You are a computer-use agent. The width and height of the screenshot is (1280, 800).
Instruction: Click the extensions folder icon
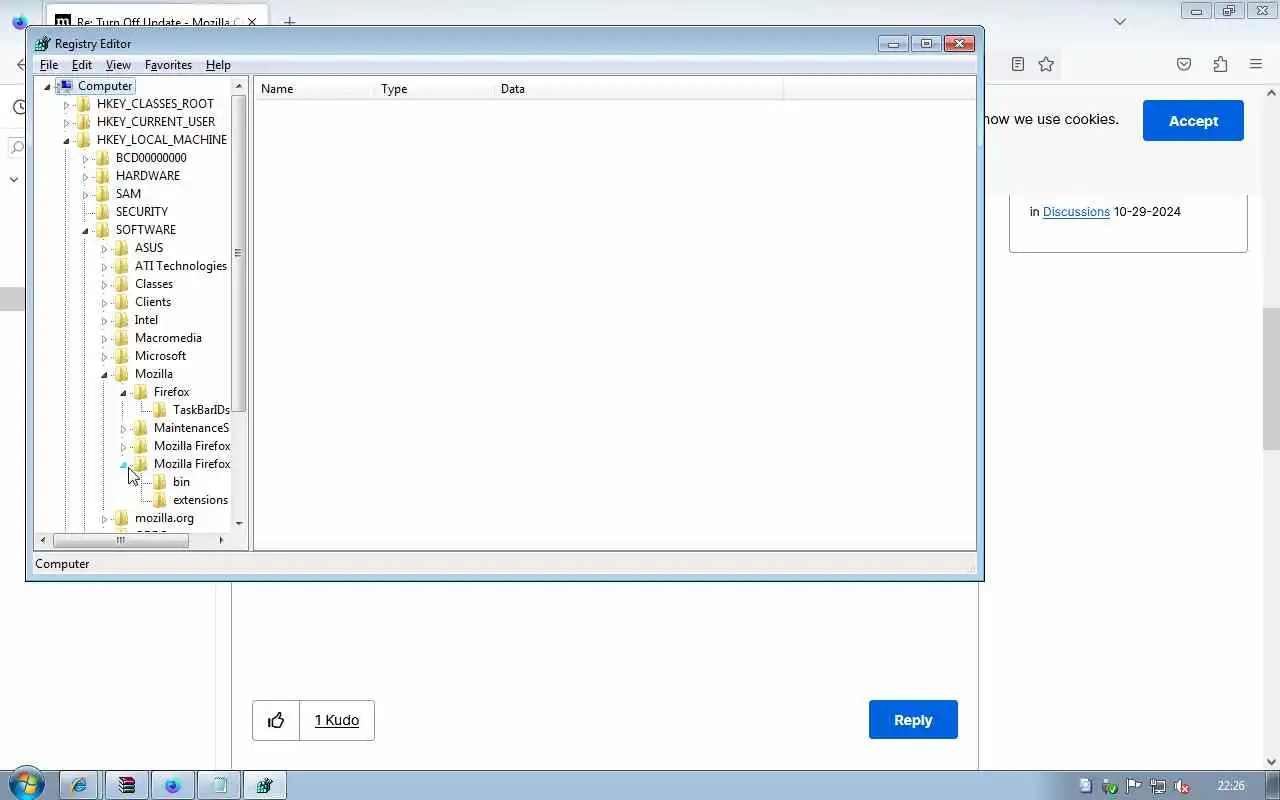[160, 500]
